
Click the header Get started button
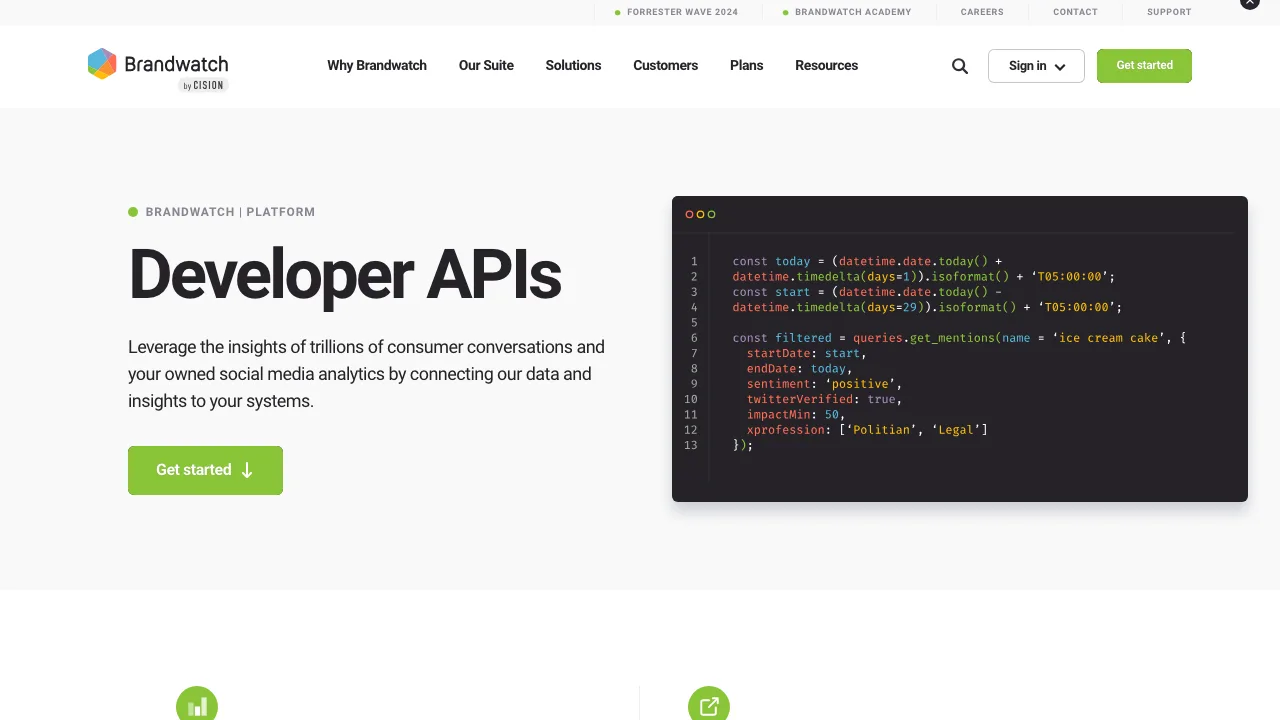pyautogui.click(x=1144, y=66)
